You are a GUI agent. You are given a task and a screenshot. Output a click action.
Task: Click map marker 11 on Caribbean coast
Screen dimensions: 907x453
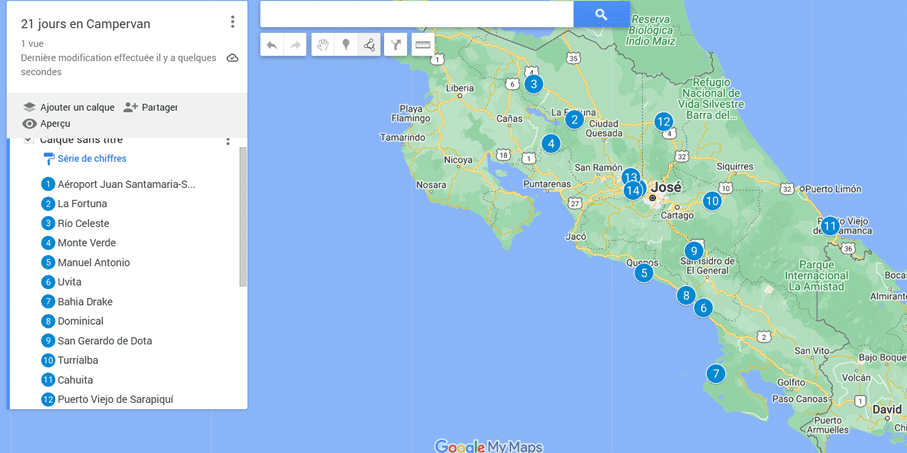(830, 226)
